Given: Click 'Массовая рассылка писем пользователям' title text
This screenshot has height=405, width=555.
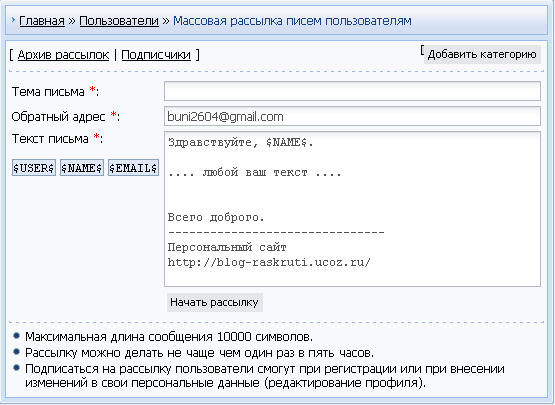Looking at the screenshot, I should [292, 21].
